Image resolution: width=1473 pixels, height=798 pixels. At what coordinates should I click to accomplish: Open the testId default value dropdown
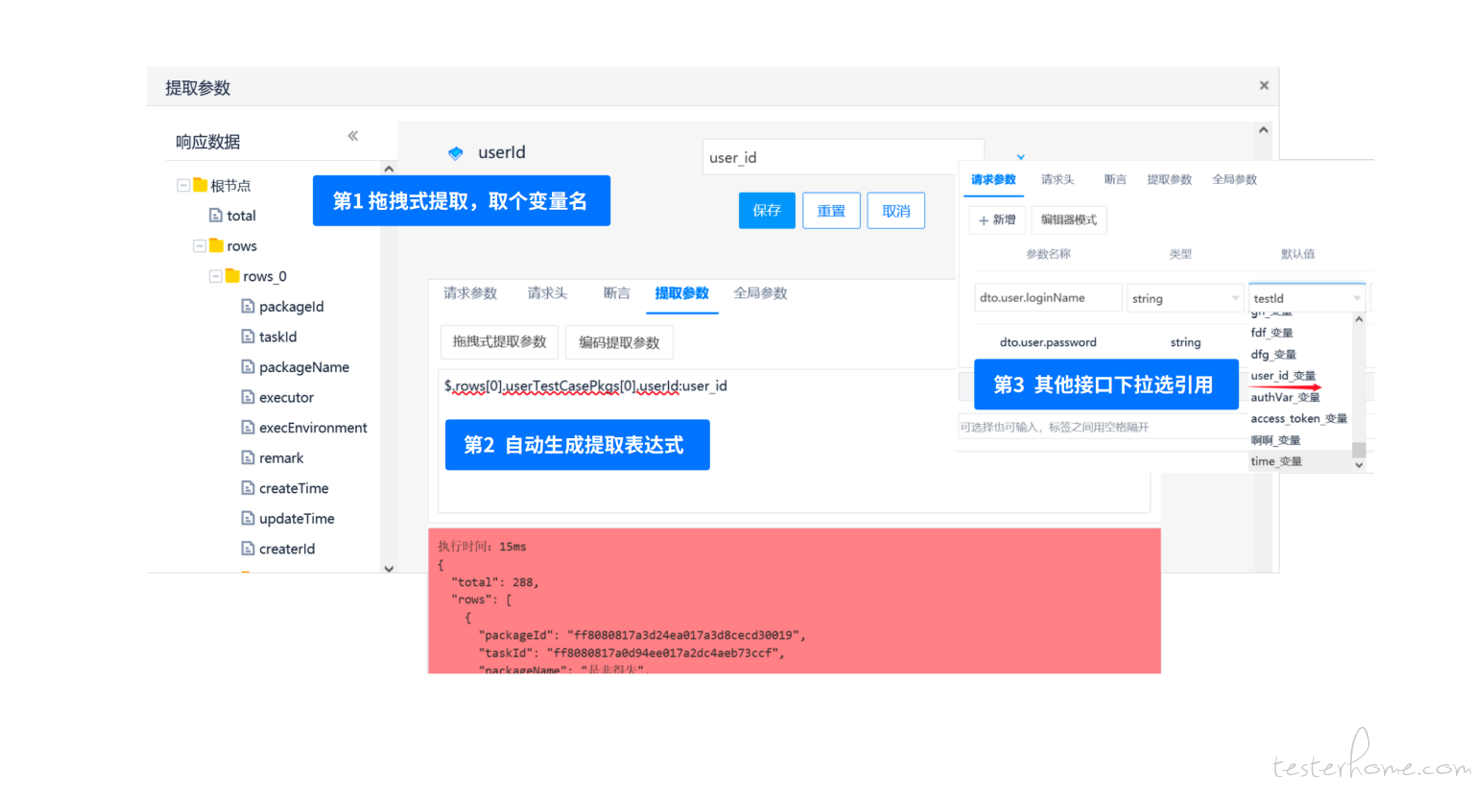[x=1306, y=298]
